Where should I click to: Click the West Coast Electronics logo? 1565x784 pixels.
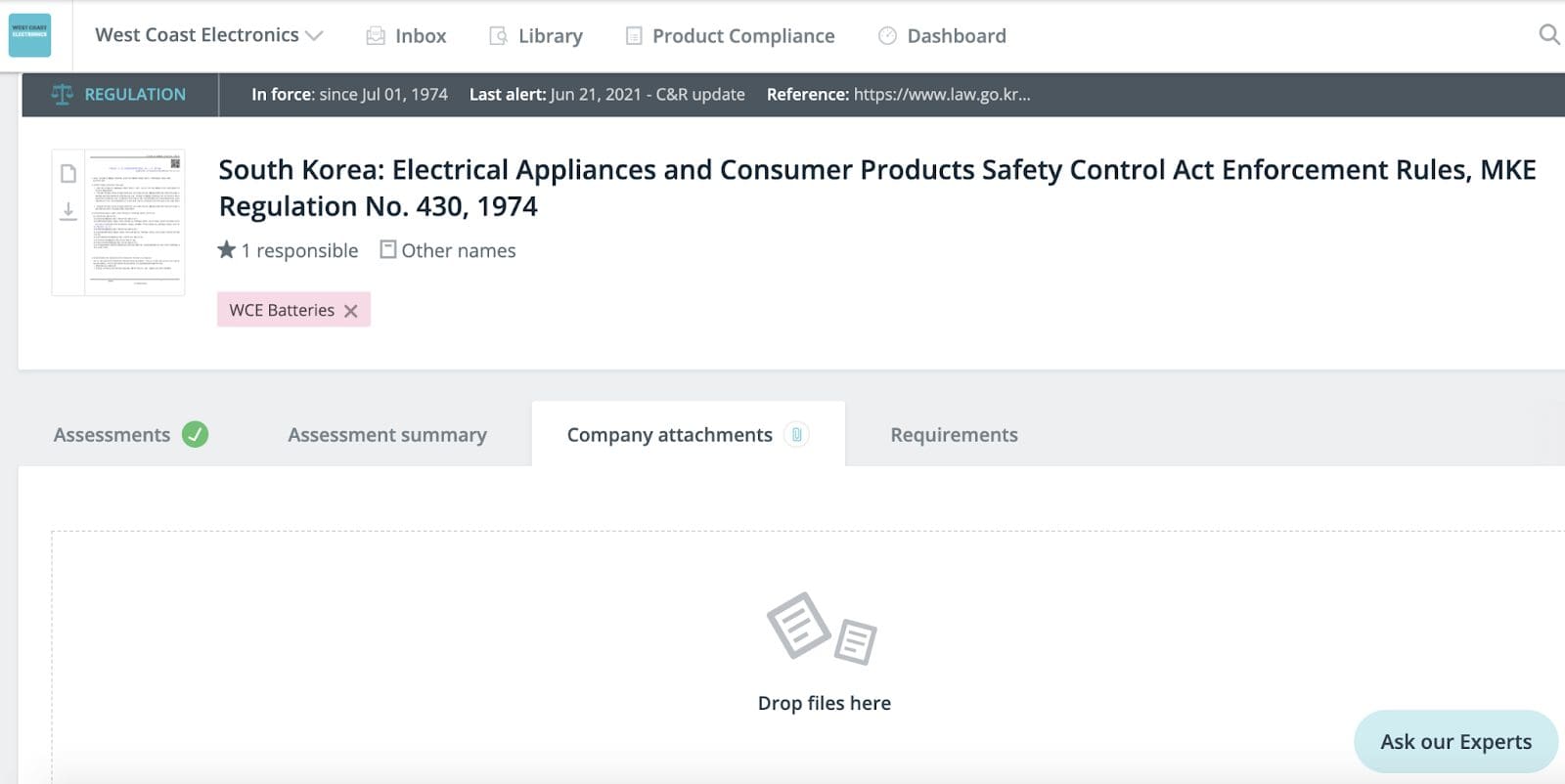[29, 35]
